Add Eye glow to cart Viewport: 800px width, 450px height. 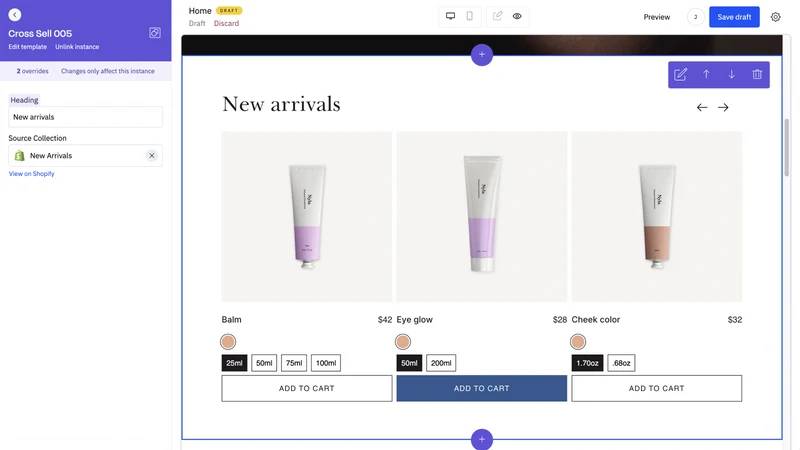[482, 388]
